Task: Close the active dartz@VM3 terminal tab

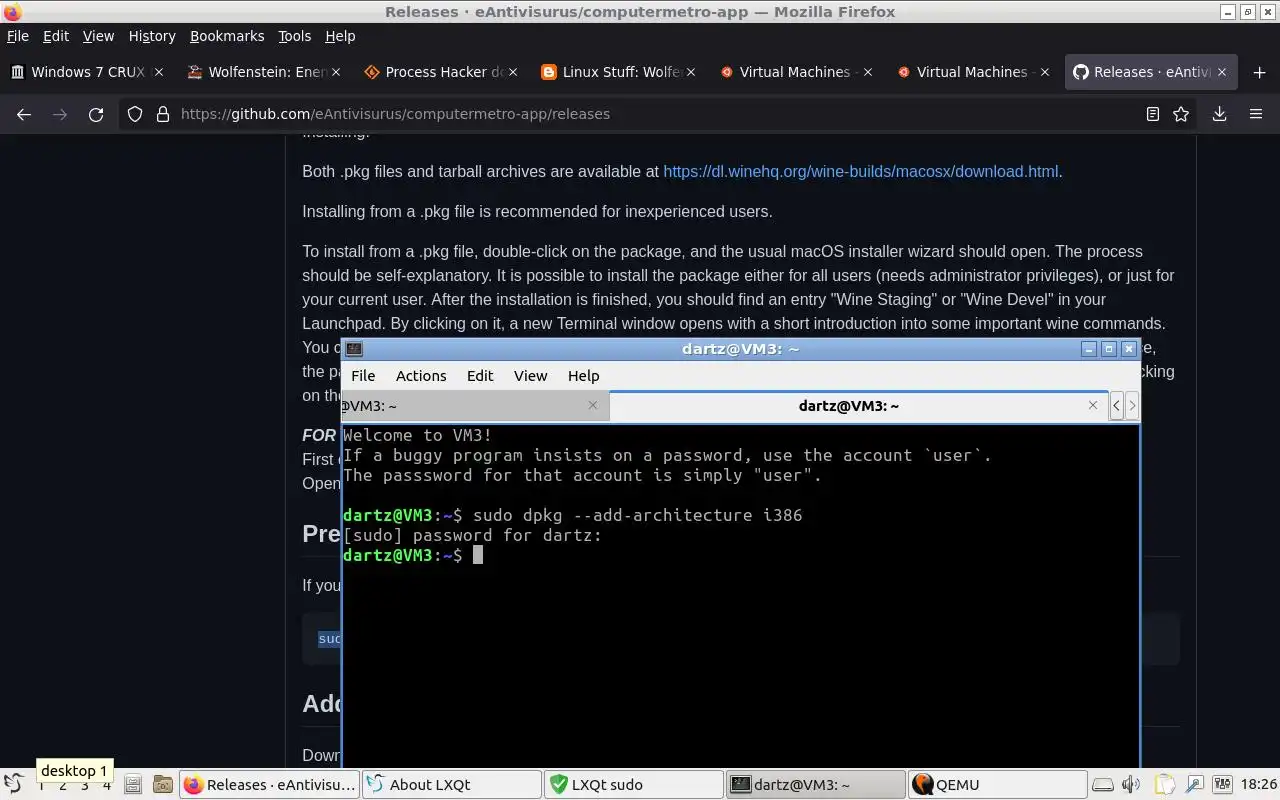Action: [x=1093, y=405]
